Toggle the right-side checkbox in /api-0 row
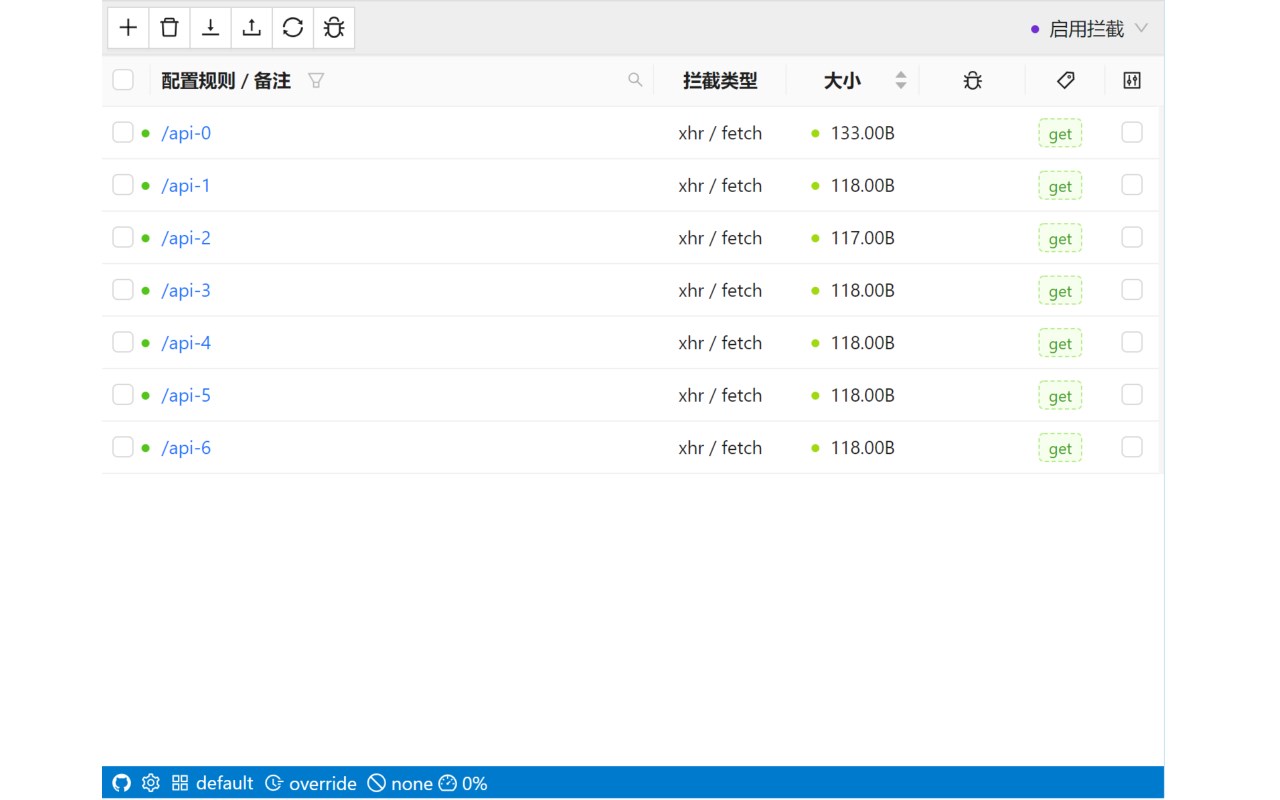This screenshot has height=800, width=1280. [1132, 132]
